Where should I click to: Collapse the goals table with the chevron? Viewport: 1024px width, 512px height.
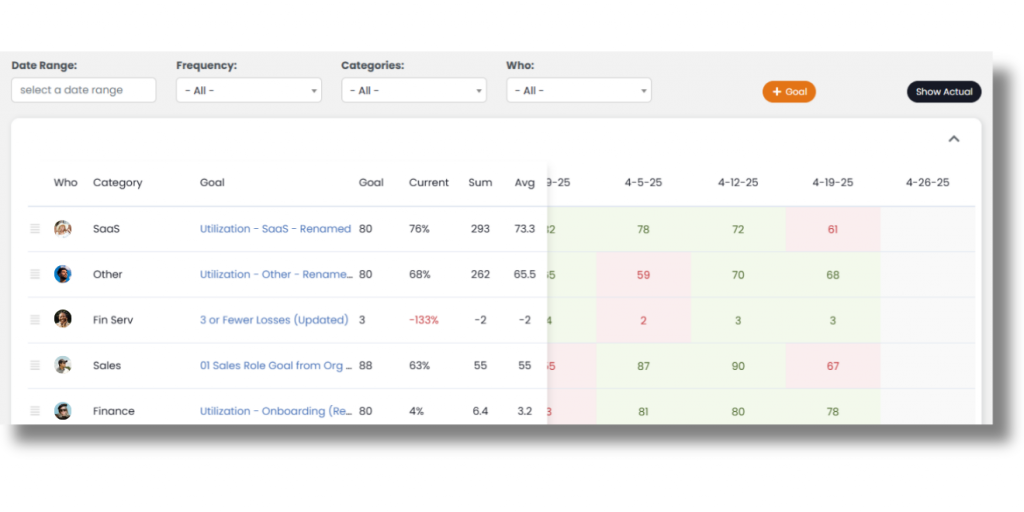click(x=953, y=139)
